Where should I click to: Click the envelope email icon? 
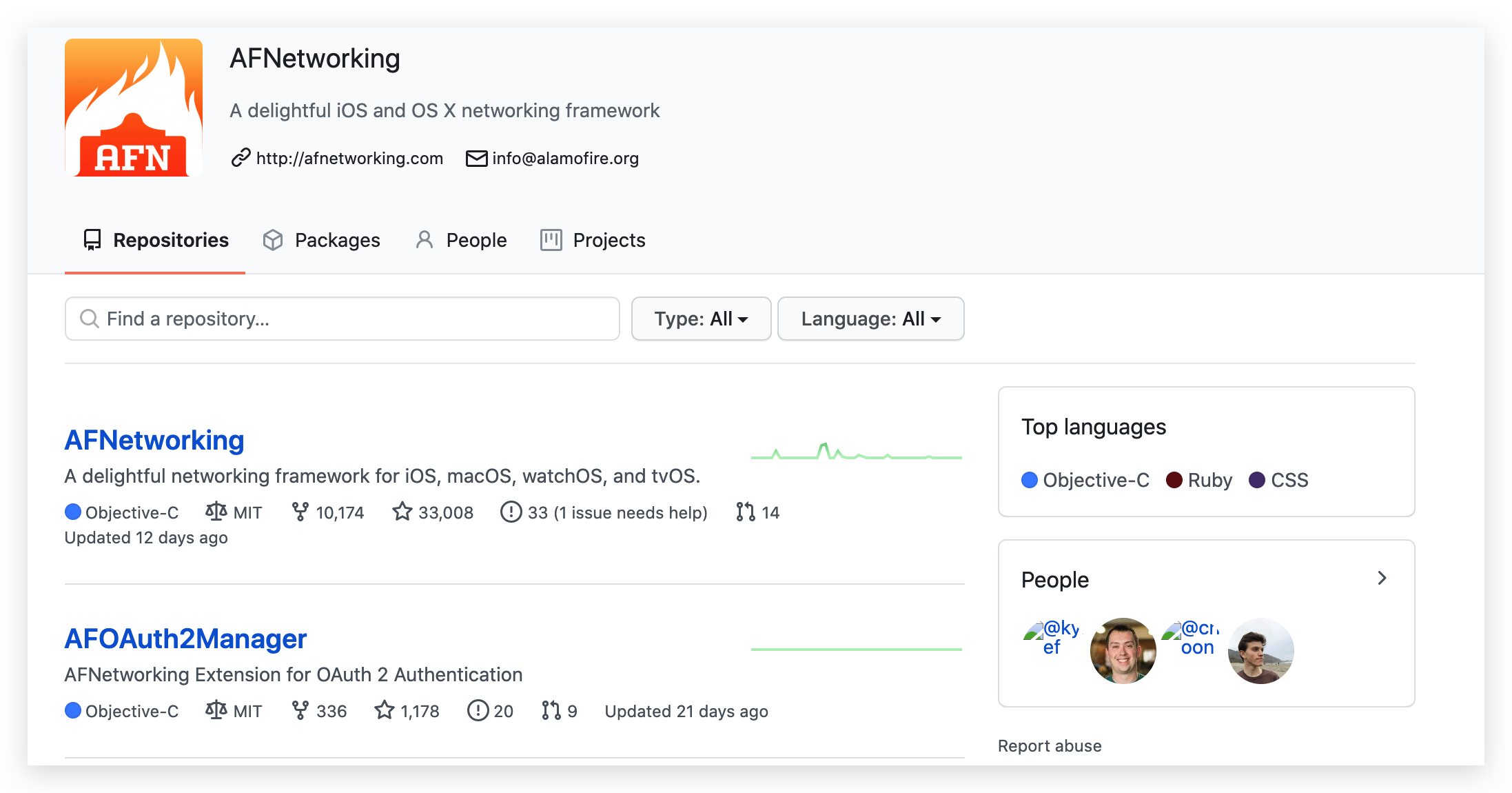point(476,158)
